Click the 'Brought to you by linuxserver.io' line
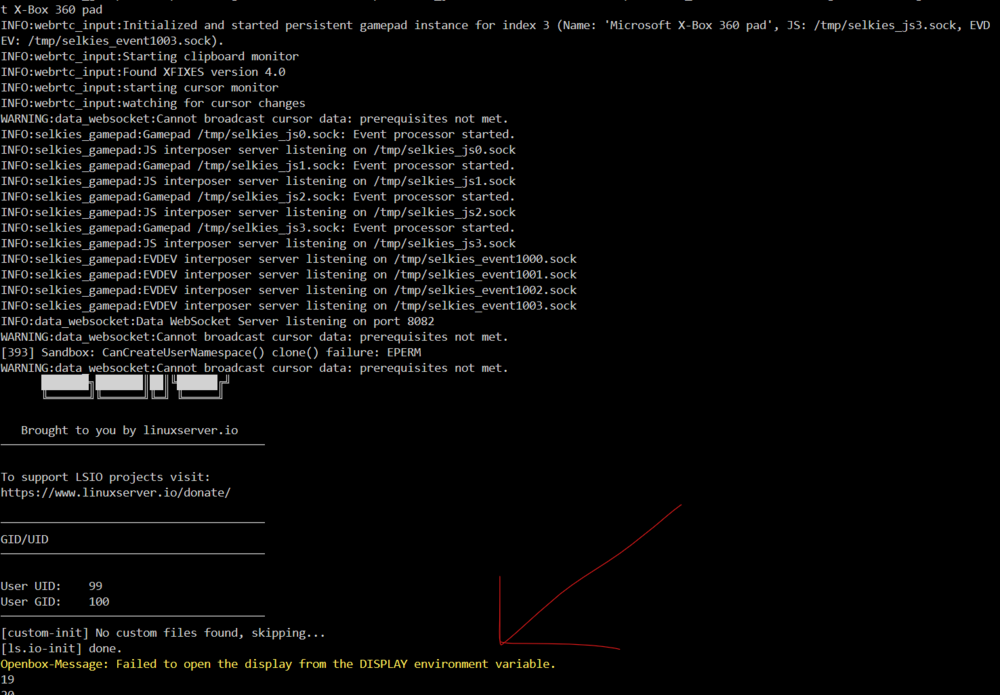Screen dimensions: 1000x695 [129, 430]
